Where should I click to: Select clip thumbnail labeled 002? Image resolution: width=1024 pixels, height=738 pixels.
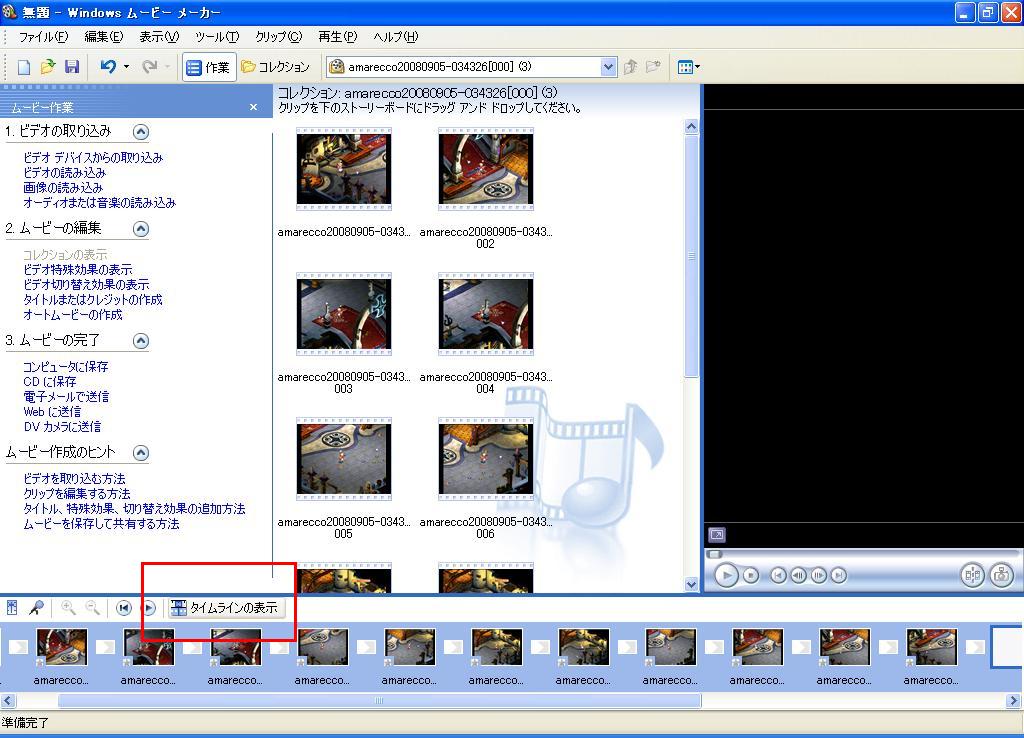tap(486, 169)
